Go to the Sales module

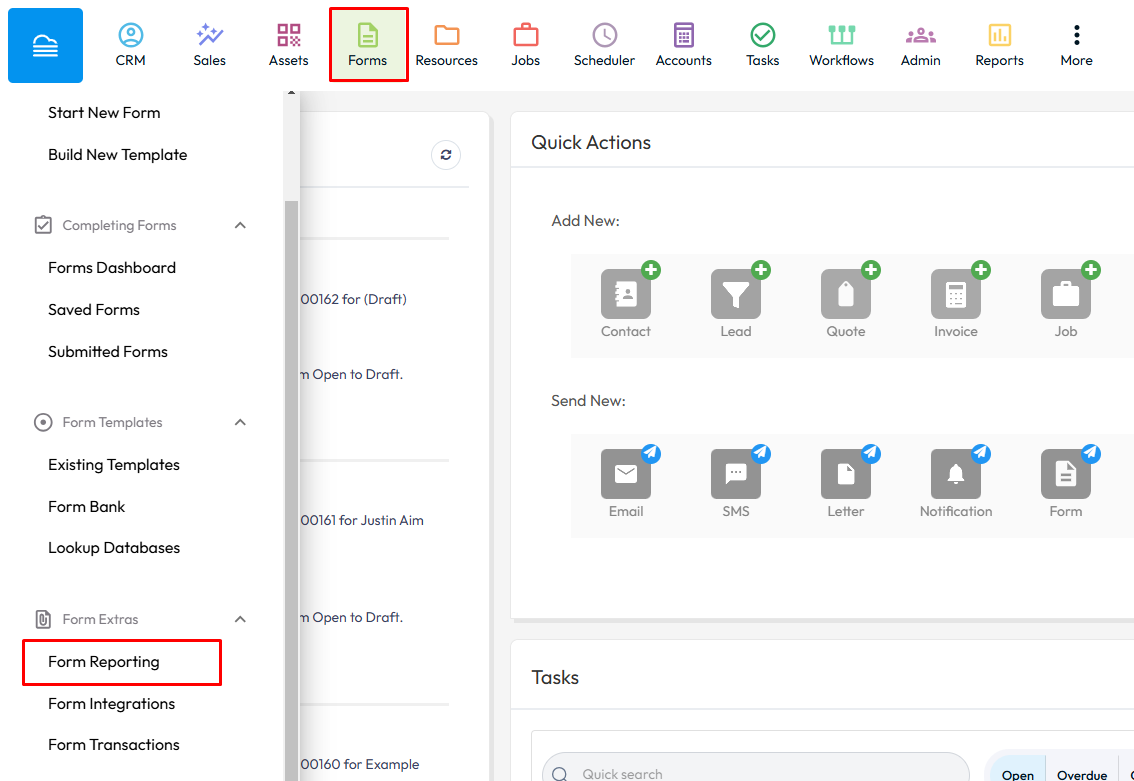(x=210, y=46)
